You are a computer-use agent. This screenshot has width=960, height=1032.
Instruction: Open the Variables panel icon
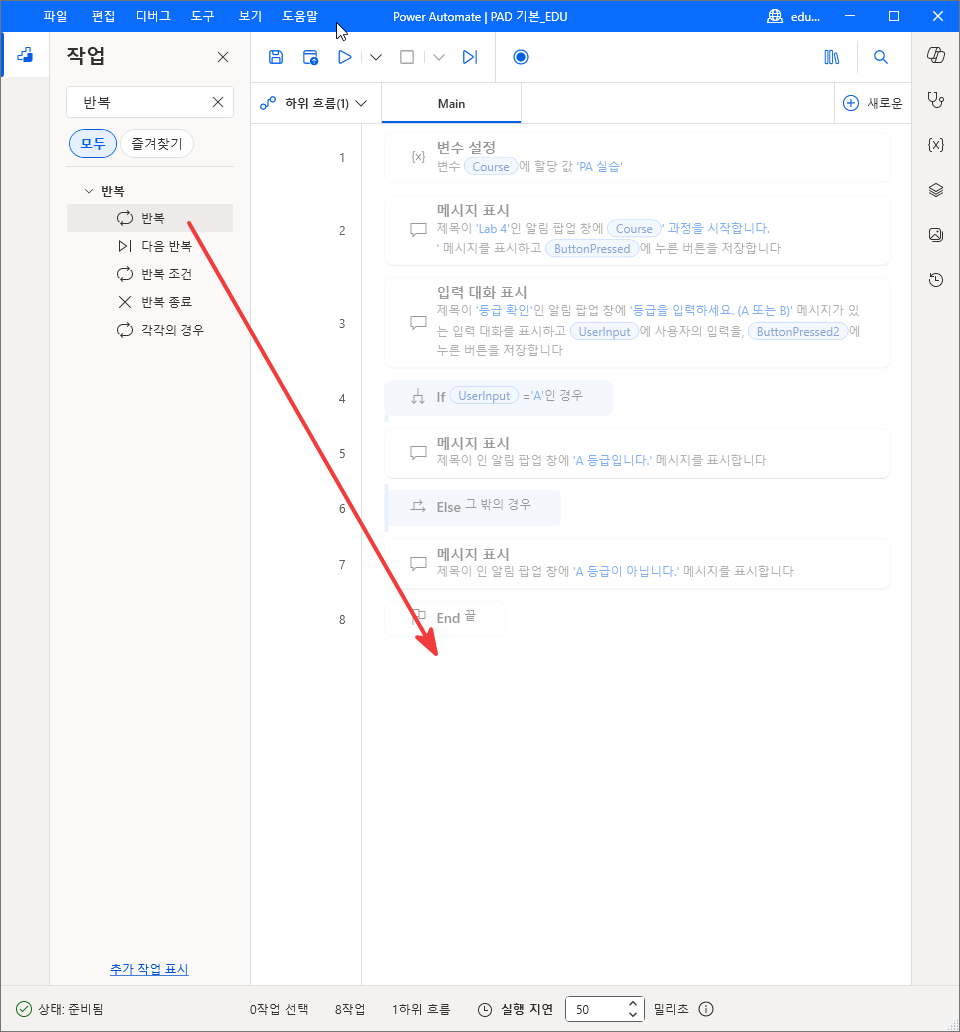click(x=936, y=145)
